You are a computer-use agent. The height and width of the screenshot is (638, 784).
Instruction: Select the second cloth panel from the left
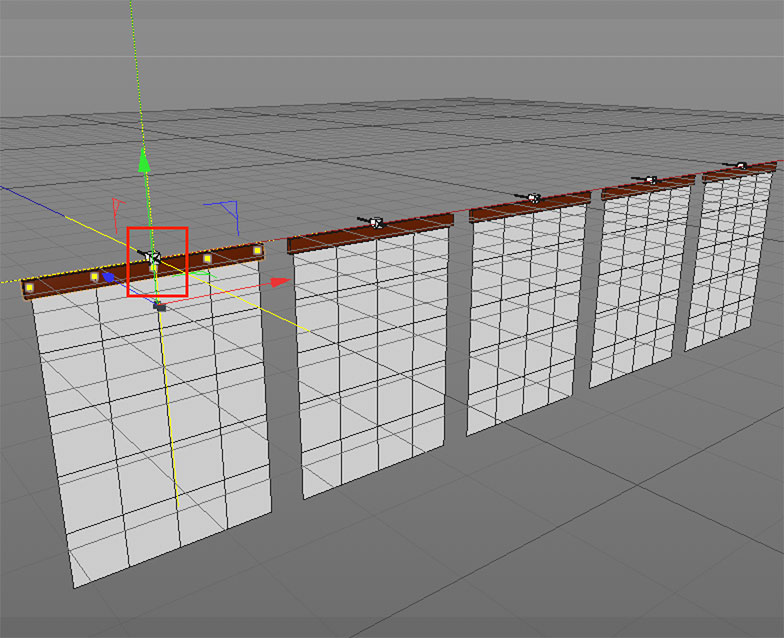372,362
